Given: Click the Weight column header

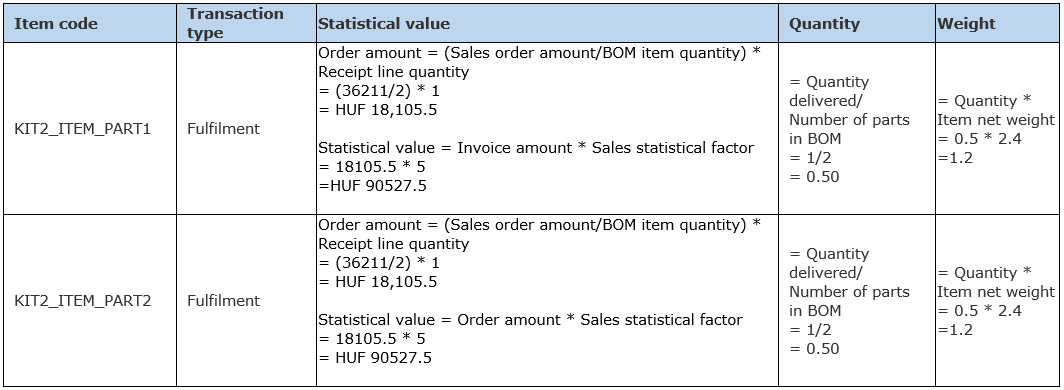Looking at the screenshot, I should tap(966, 24).
